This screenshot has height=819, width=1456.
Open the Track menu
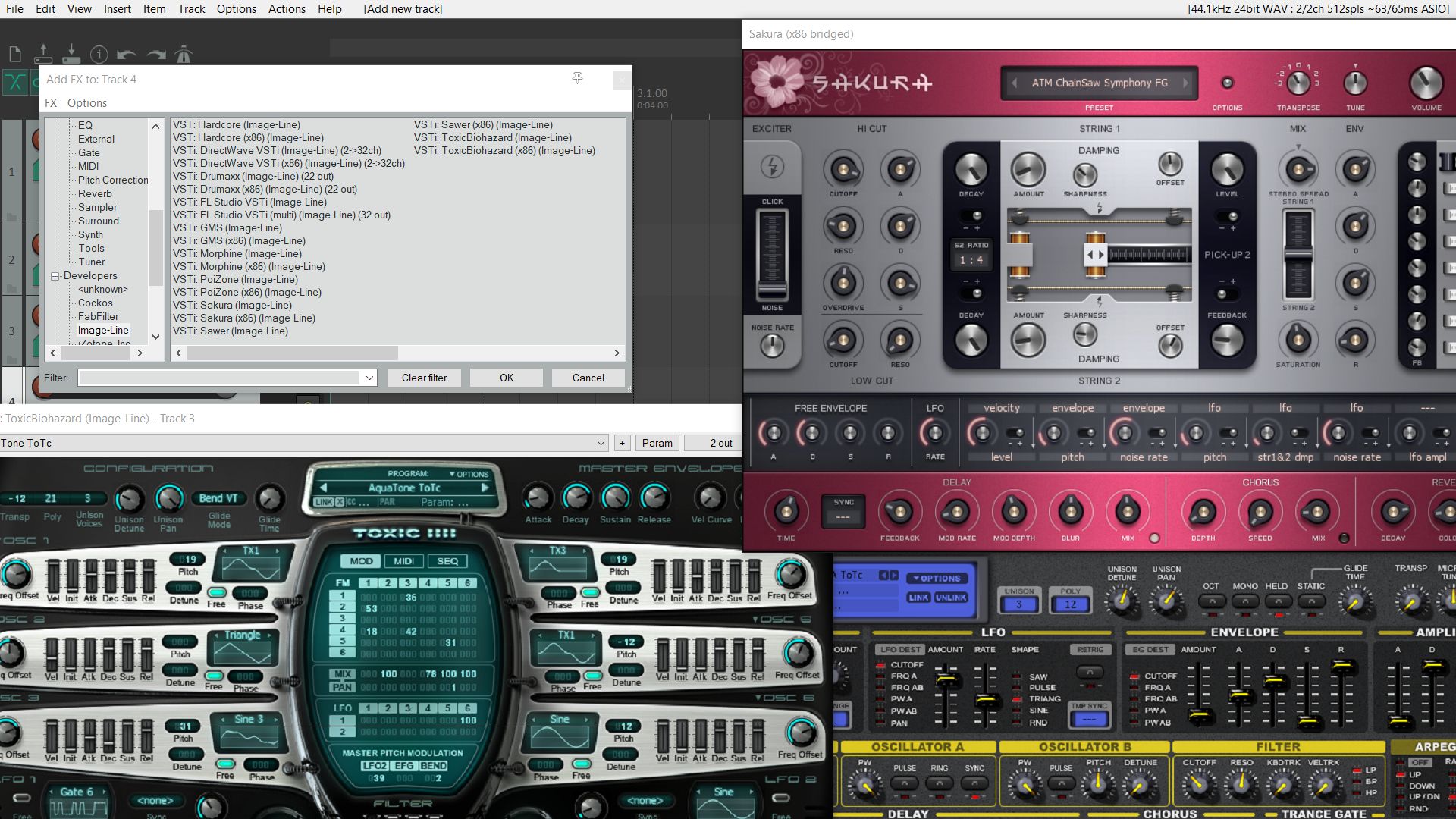coord(191,8)
